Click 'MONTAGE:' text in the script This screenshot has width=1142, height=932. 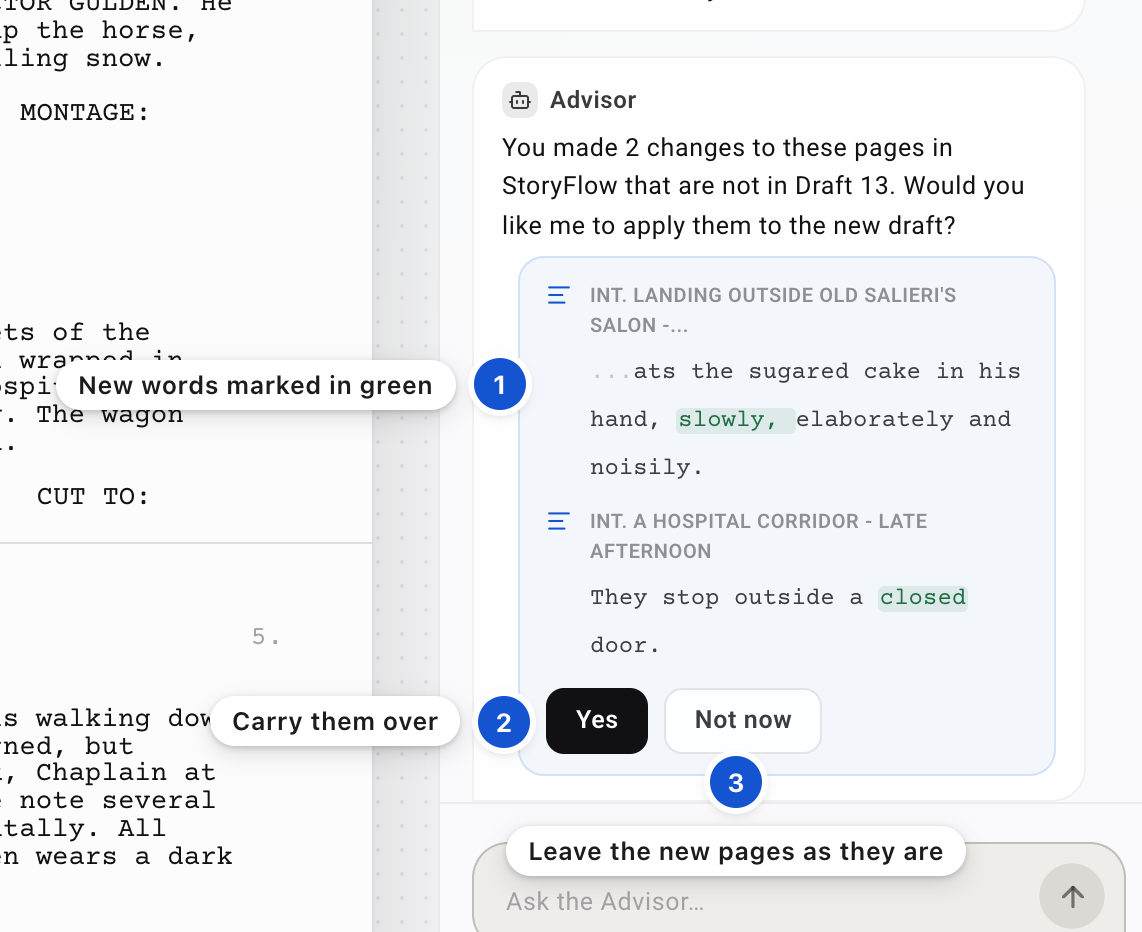click(84, 113)
